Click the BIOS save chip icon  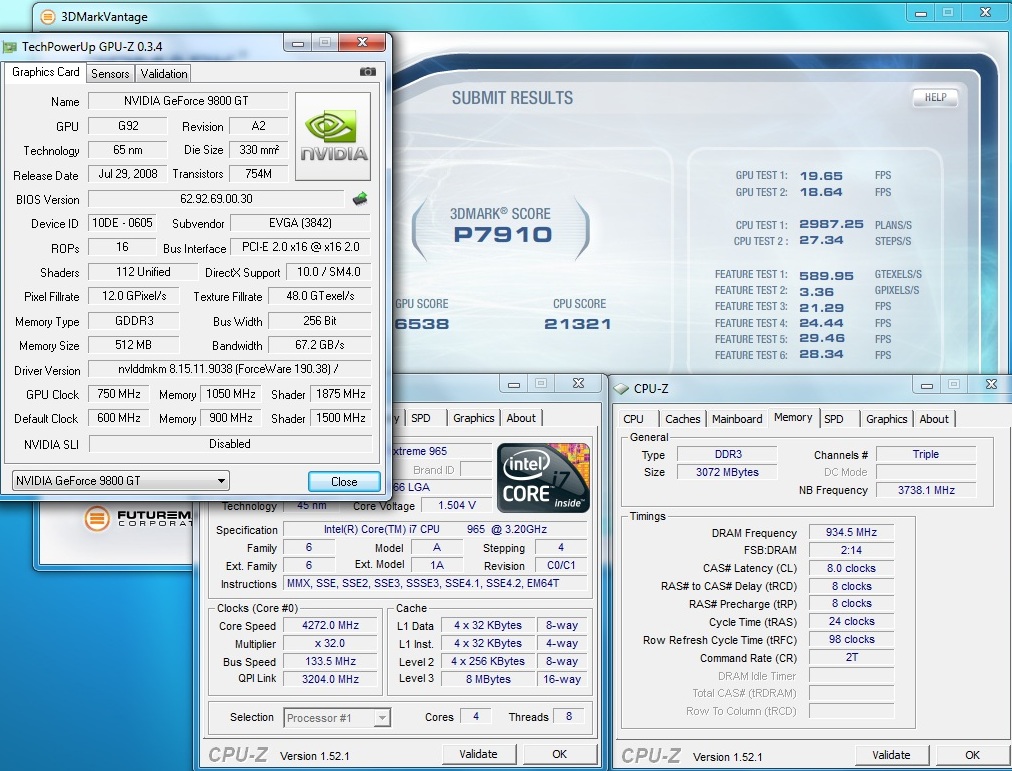click(x=360, y=198)
